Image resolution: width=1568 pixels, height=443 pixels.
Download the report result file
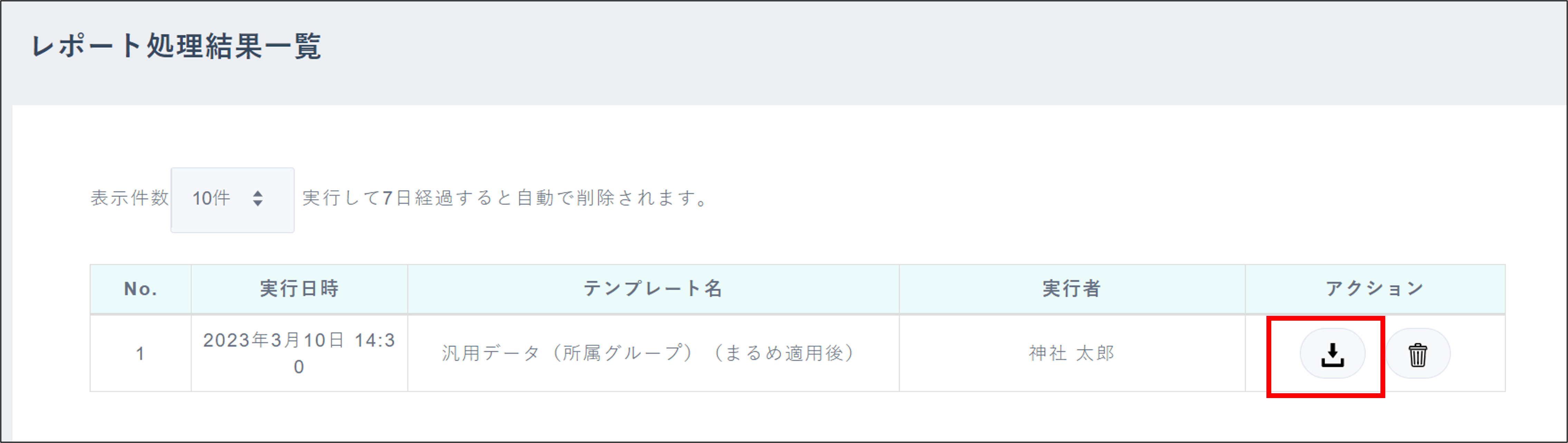point(1332,354)
